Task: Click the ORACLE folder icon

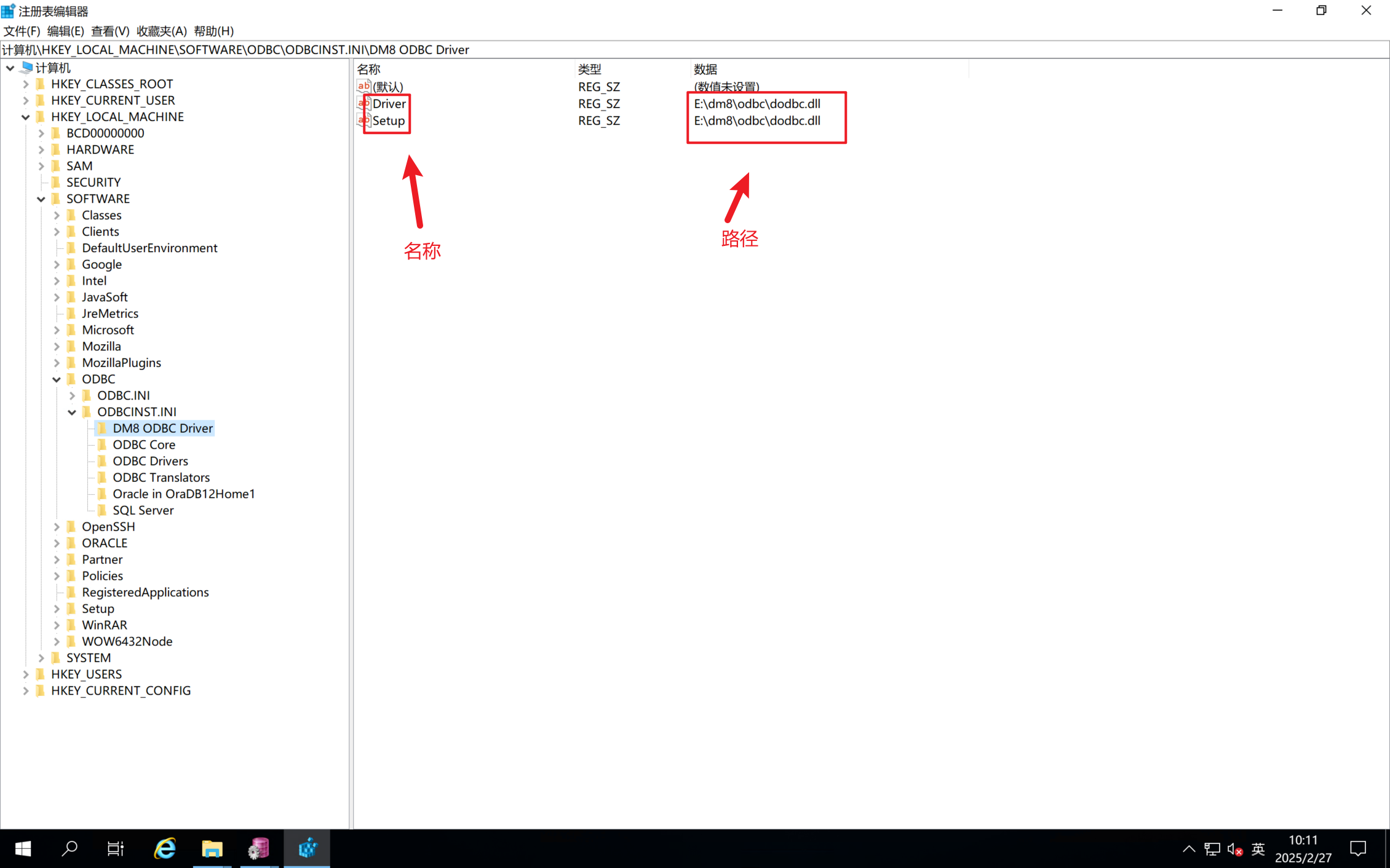Action: coord(71,543)
